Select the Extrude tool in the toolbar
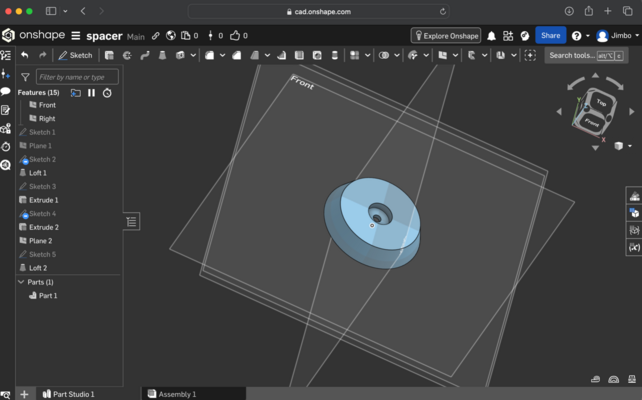 [x=109, y=55]
